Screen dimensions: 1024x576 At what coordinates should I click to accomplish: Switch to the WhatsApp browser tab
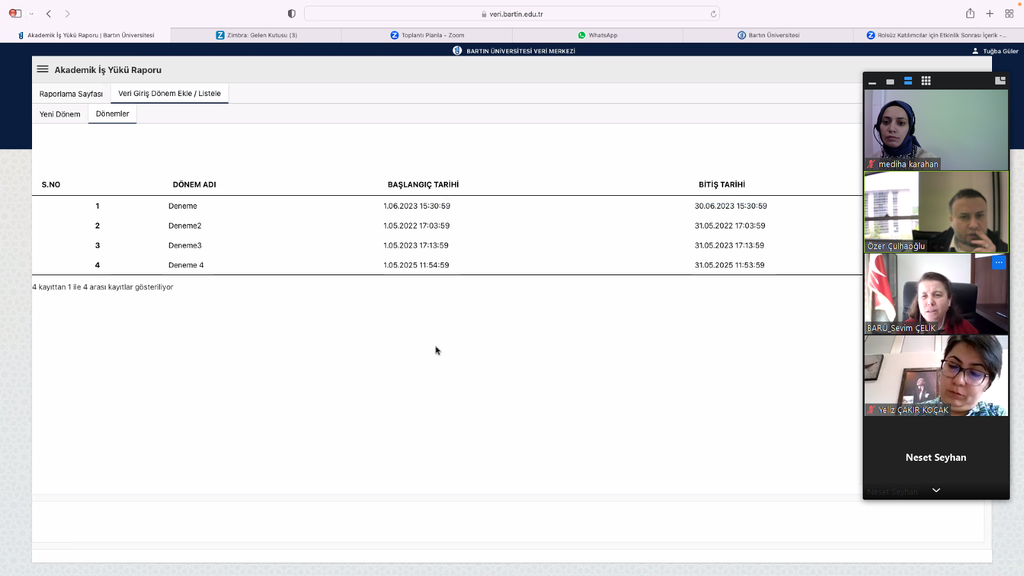(598, 35)
